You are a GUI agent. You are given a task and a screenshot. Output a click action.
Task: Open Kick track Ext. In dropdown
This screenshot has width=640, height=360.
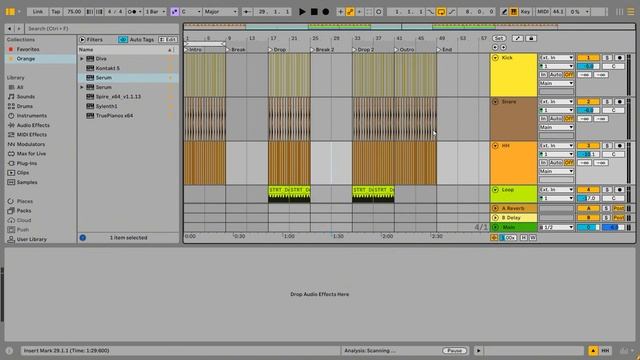(x=556, y=58)
